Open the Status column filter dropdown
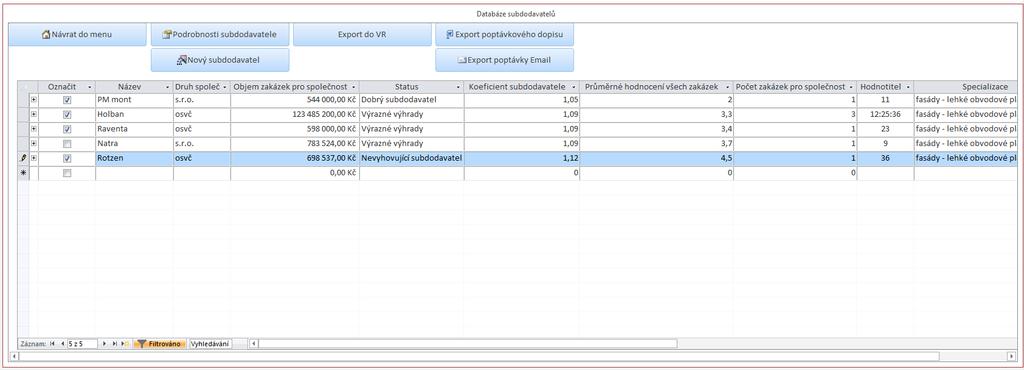Screen dimensions: 1024x370 pos(459,87)
